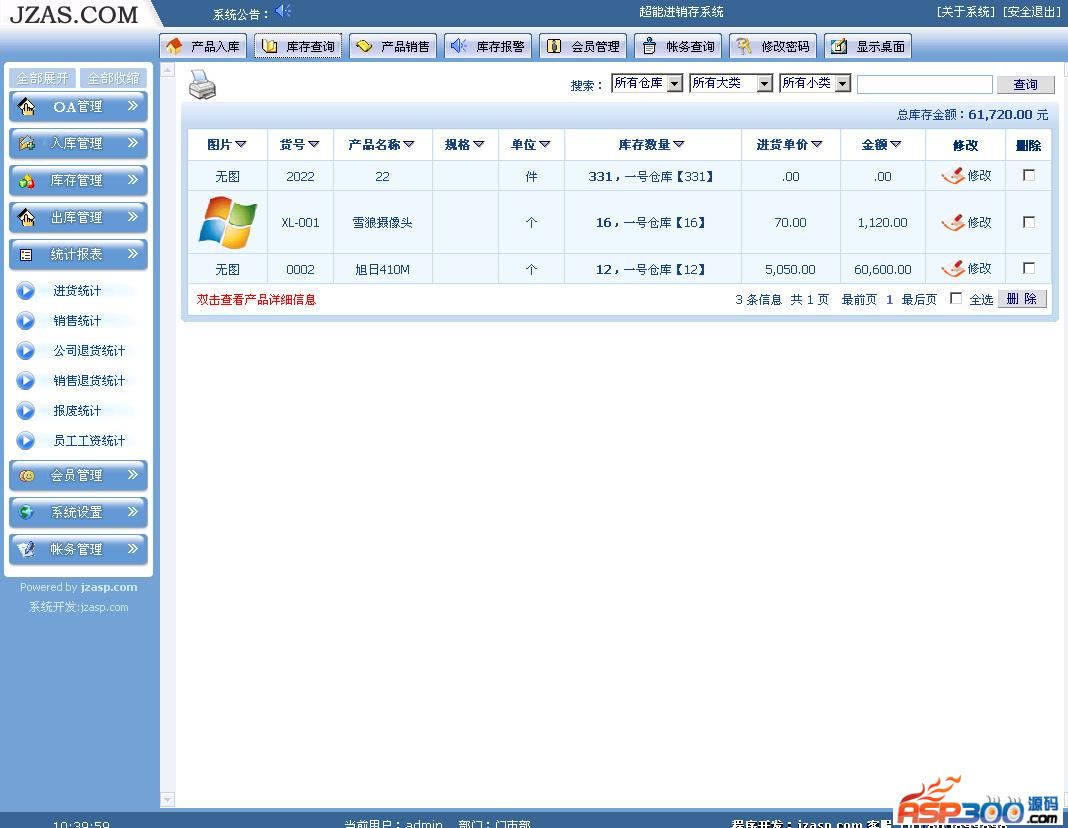
Task: Click the edit icon for 旭日410M row
Action: 953,269
